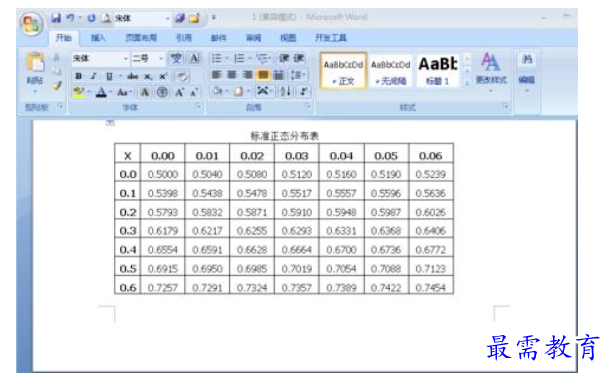Image resolution: width=608 pixels, height=379 pixels.
Task: Toggle Subscript formatting
Action: [148, 76]
